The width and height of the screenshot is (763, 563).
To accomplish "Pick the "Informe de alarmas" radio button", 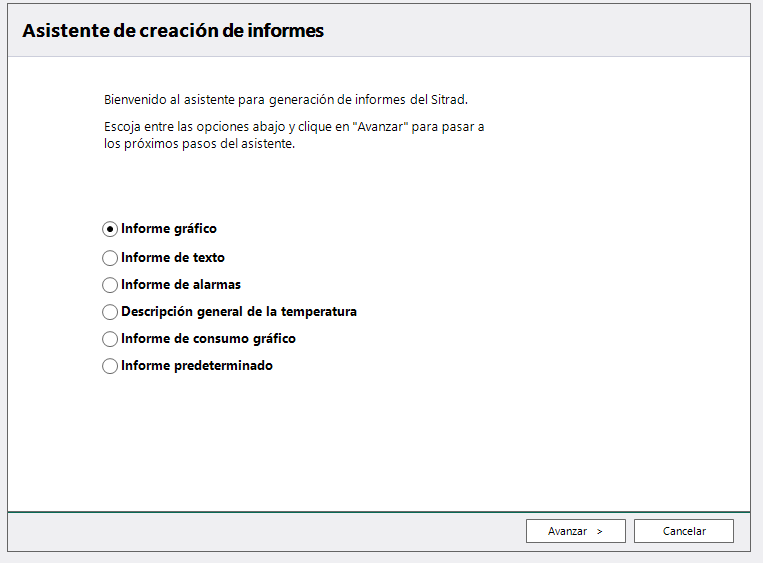I will [x=110, y=285].
